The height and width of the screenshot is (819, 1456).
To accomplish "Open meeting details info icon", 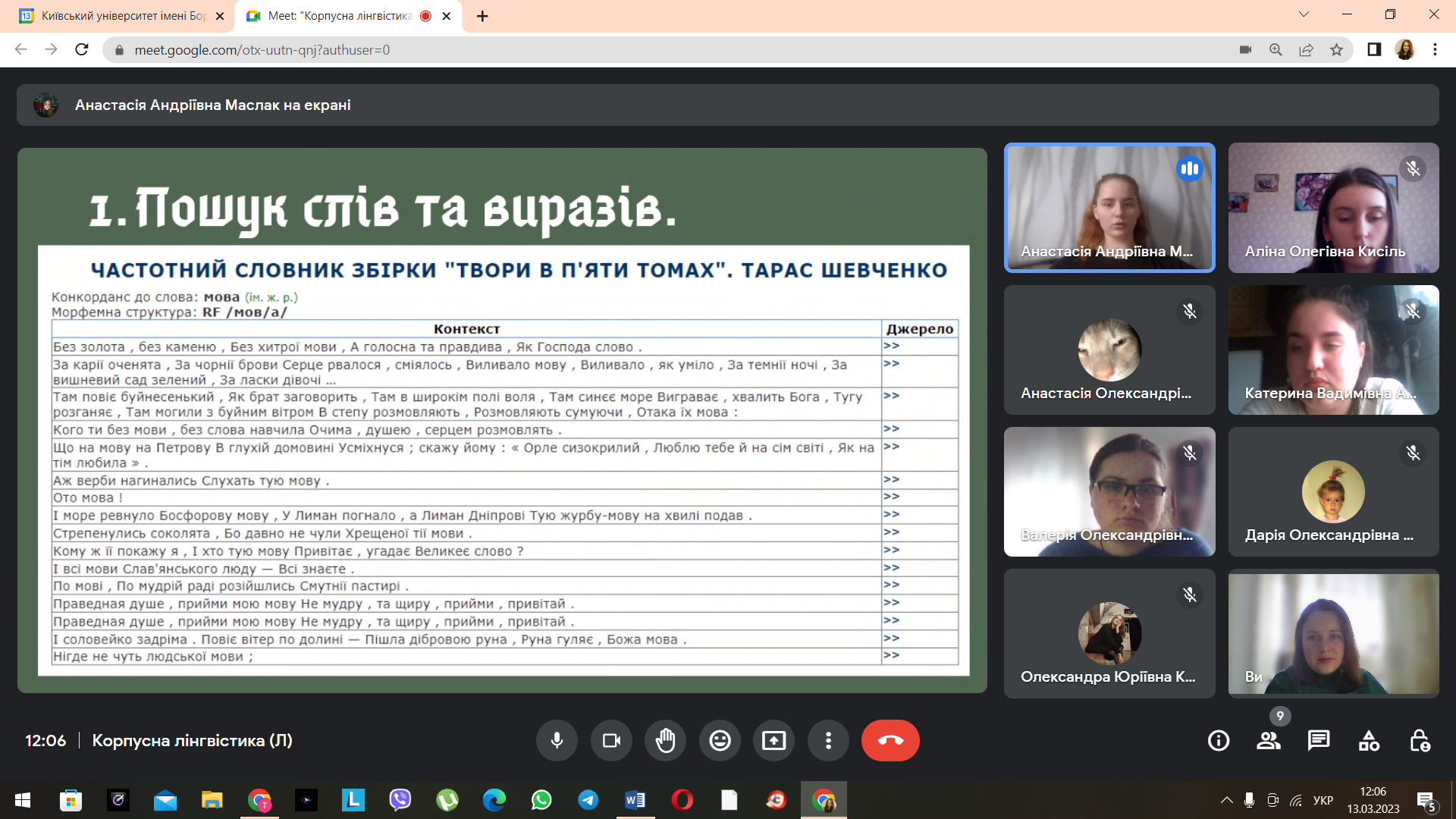I will 1218,740.
